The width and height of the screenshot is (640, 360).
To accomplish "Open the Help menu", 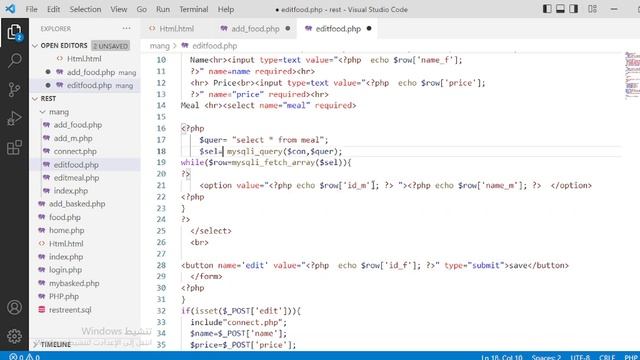I will point(226,9).
